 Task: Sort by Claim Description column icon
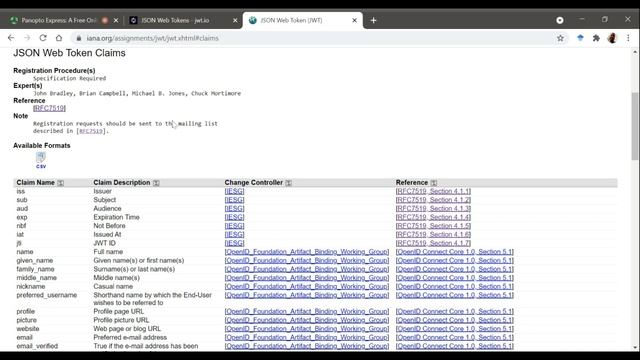[156, 183]
